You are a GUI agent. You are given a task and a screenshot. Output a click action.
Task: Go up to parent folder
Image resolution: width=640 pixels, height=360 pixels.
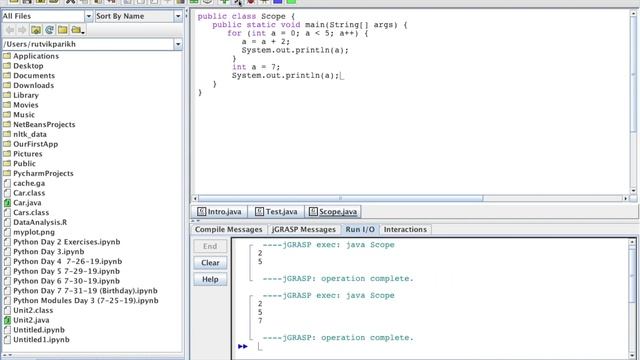coord(36,30)
